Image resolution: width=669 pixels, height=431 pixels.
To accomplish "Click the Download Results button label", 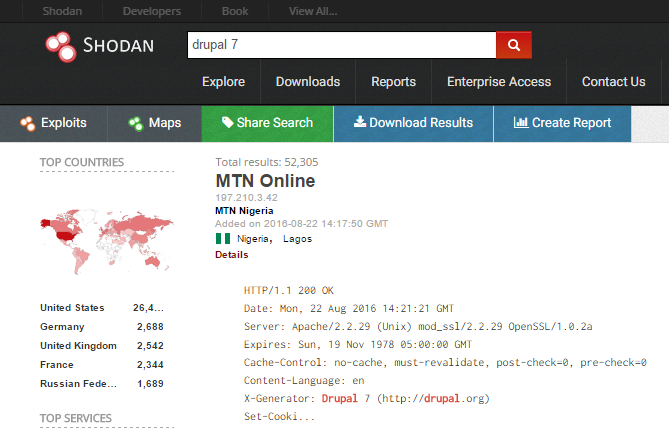I will tap(421, 123).
